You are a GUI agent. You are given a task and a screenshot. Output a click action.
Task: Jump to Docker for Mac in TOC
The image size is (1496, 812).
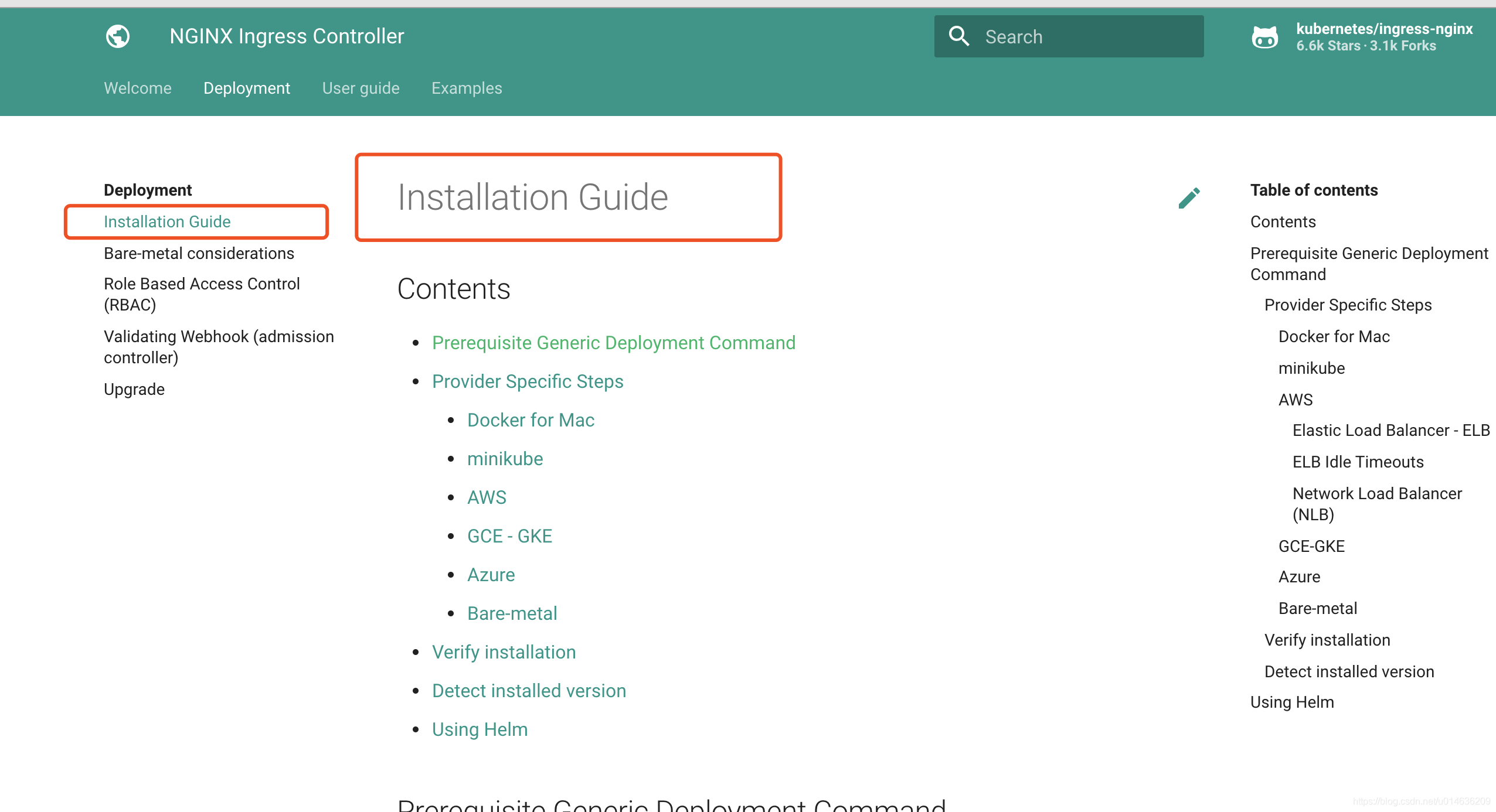click(x=1334, y=336)
